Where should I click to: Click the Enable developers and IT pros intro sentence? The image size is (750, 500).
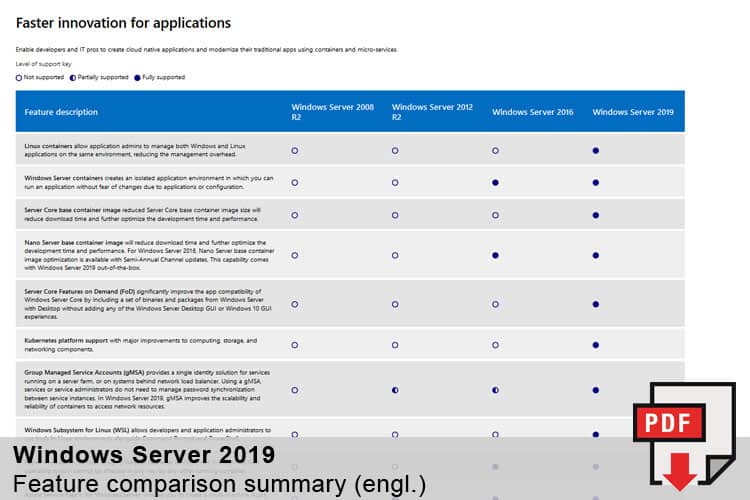(207, 50)
